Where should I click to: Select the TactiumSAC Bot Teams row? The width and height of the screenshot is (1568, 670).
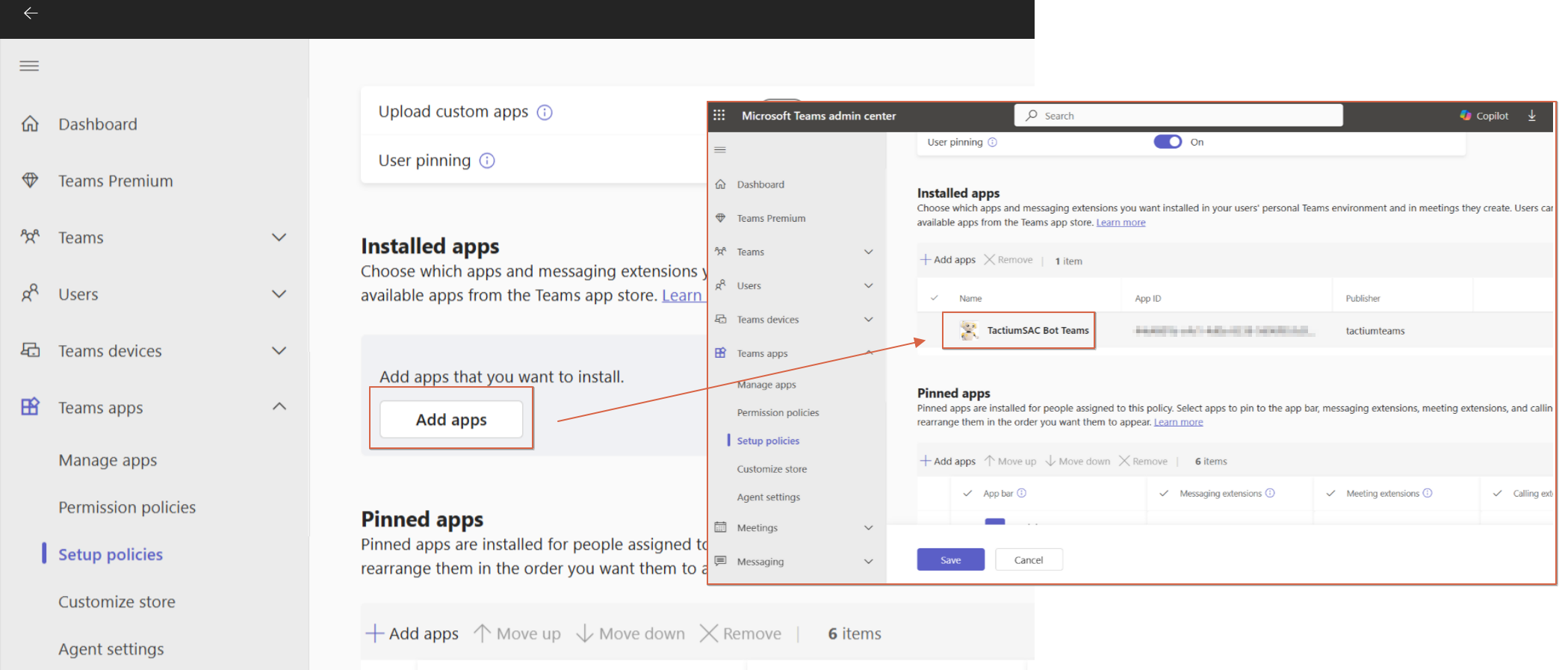tap(1037, 330)
